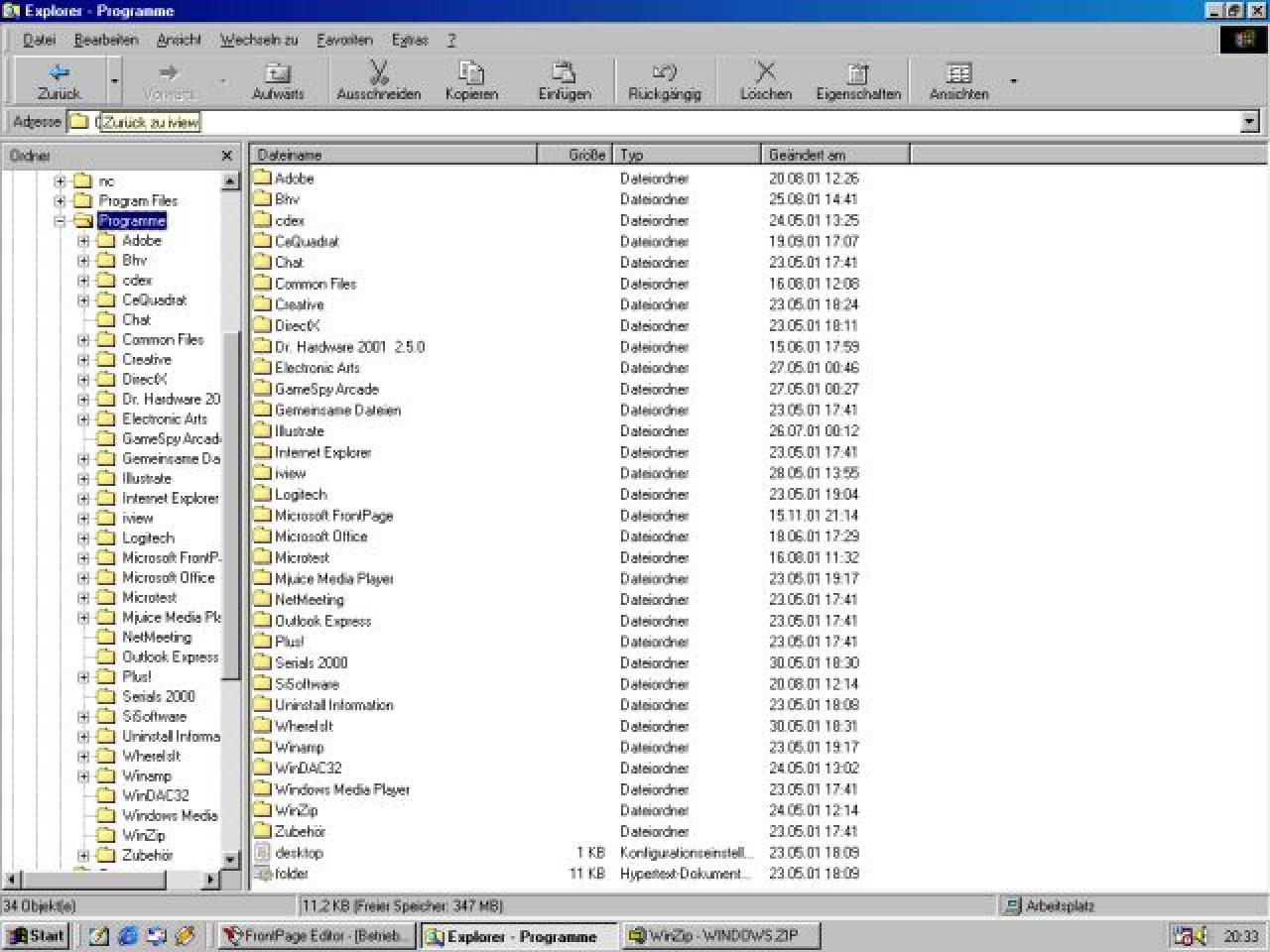Expand the Program Files tree node
Screen dimensions: 1270x952
tap(60, 201)
